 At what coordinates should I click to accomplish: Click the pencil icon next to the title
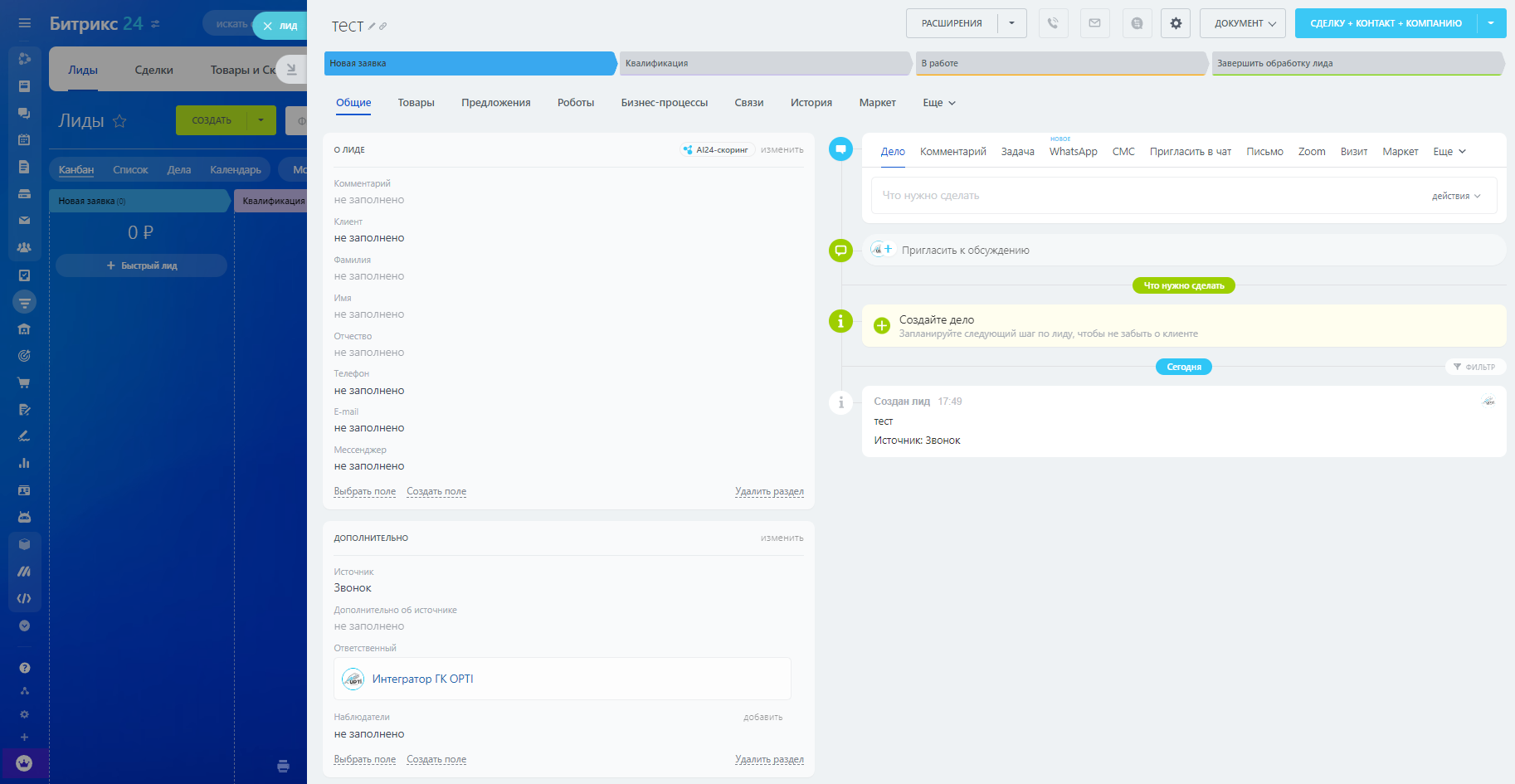[372, 27]
